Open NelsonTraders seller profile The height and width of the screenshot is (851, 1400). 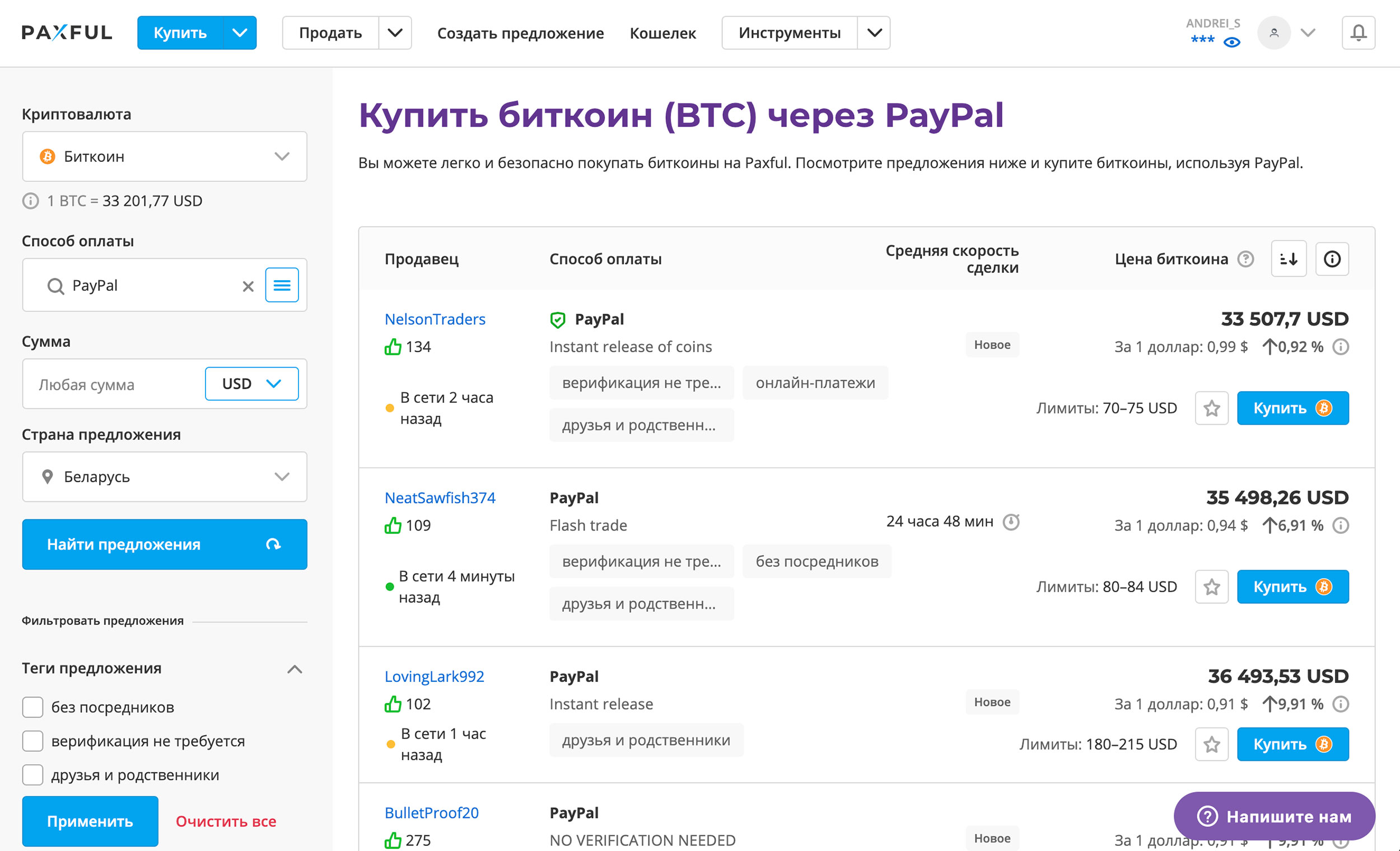(x=435, y=319)
